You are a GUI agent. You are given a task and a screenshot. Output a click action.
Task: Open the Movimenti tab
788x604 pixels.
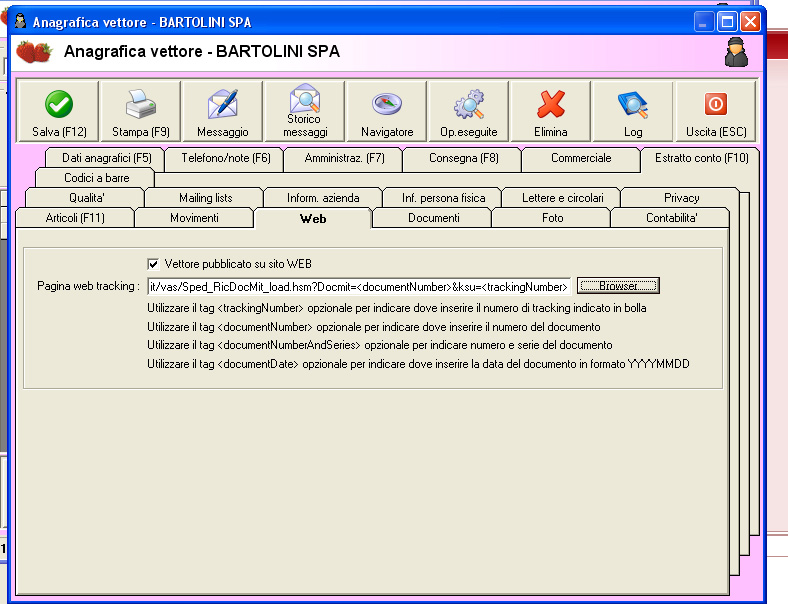(194, 218)
